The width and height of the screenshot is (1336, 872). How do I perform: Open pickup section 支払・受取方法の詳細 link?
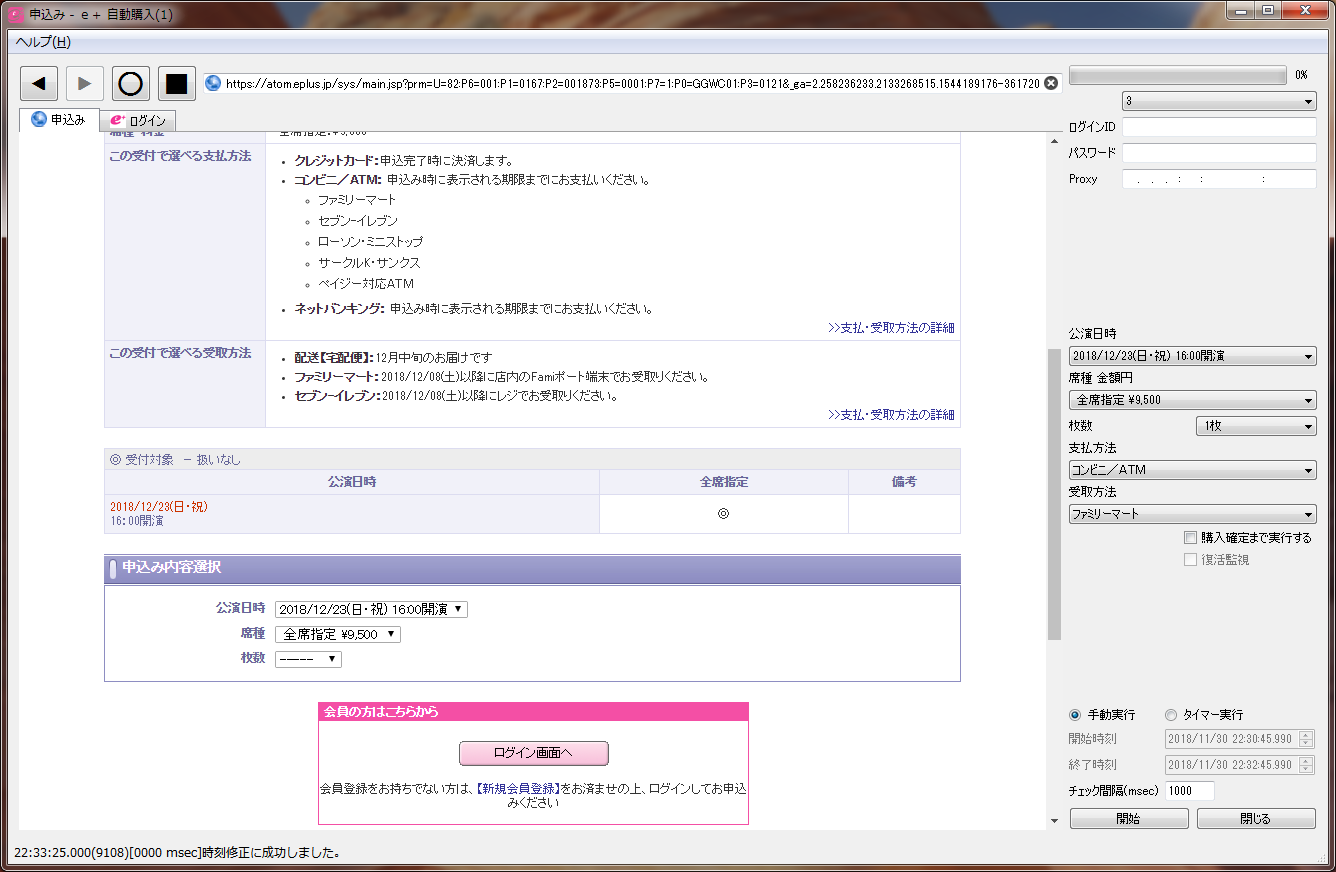tap(891, 415)
